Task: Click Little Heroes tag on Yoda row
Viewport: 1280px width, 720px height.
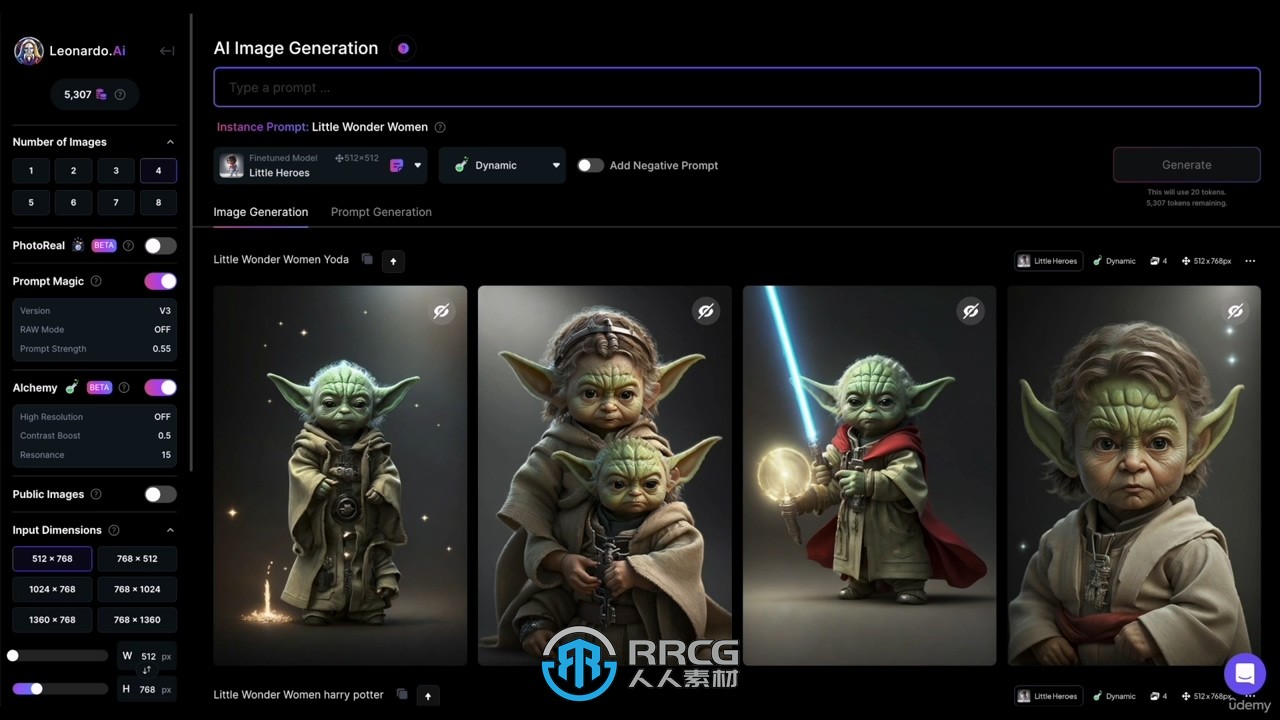Action: pos(1048,261)
